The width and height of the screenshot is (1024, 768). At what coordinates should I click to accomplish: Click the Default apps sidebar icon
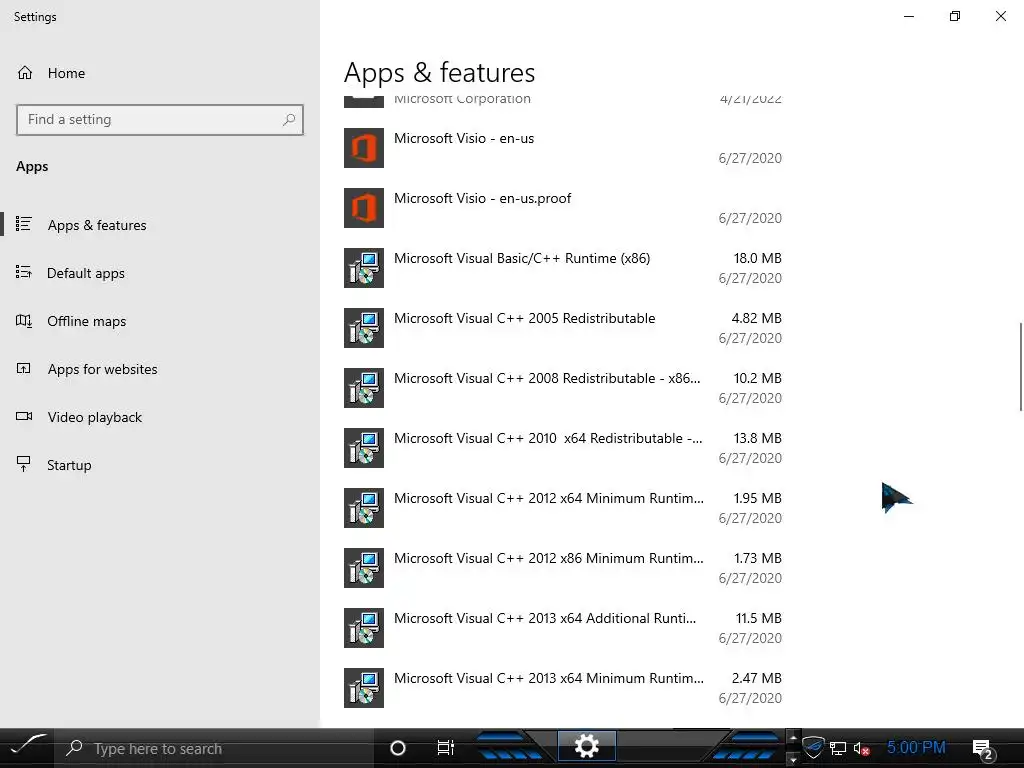24,272
